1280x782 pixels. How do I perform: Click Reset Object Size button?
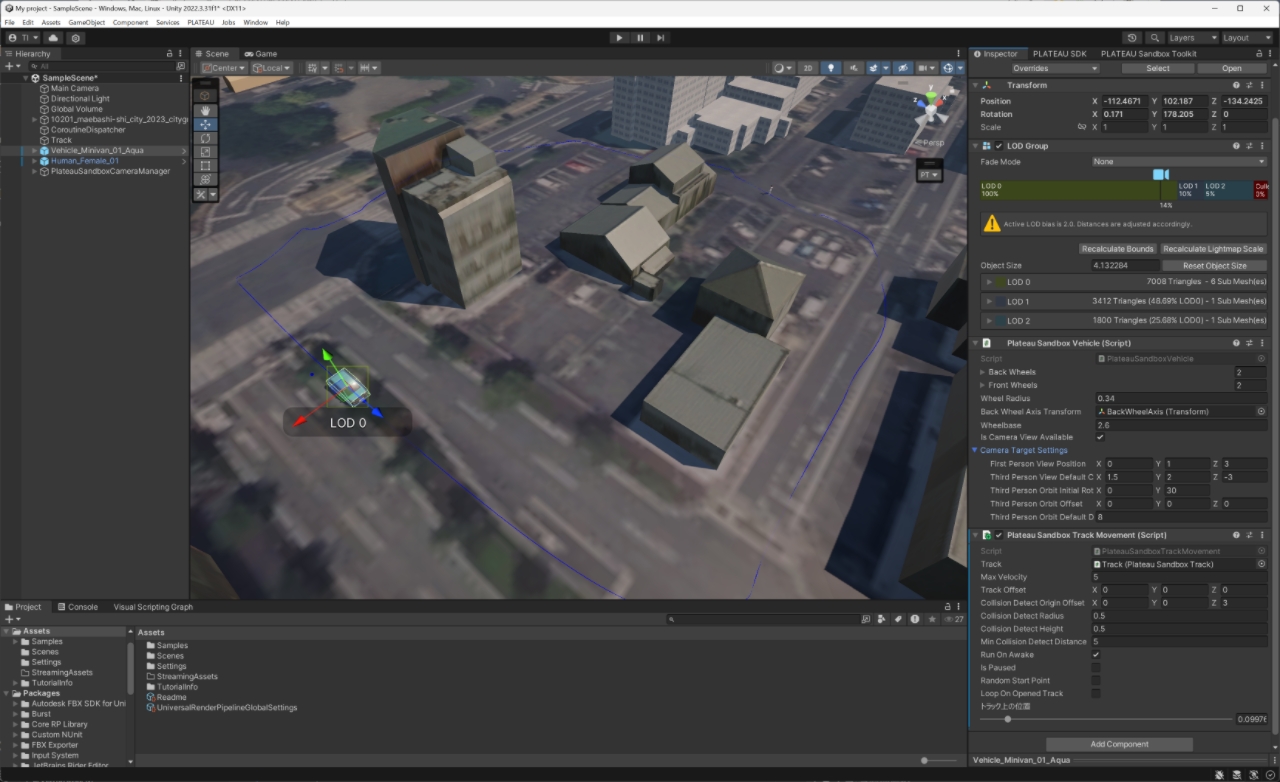(x=1215, y=266)
